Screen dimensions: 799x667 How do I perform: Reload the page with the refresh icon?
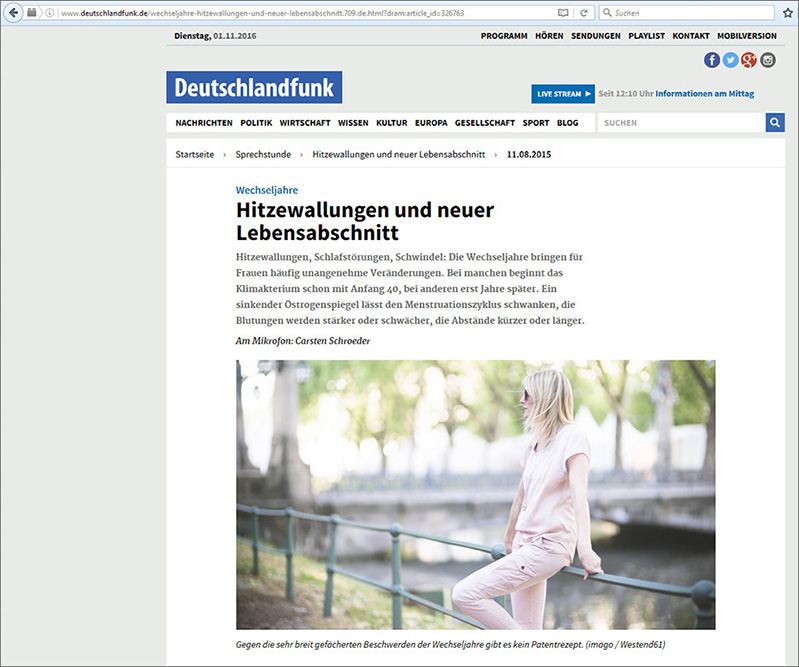point(584,13)
